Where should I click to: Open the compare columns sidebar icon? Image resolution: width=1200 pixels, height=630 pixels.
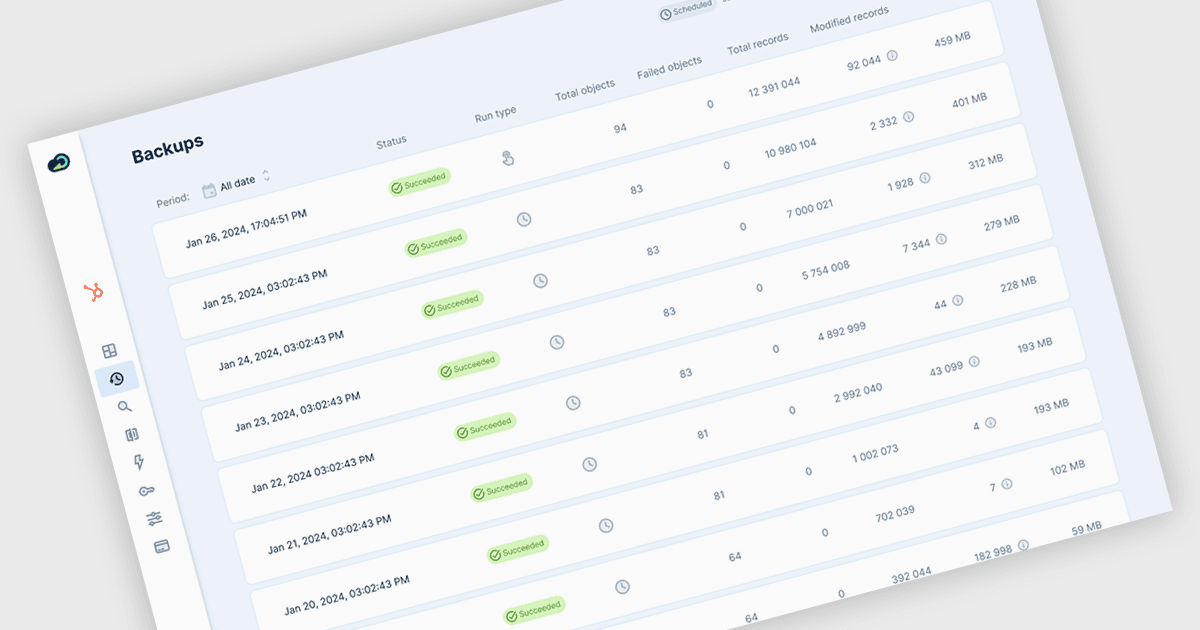pos(132,435)
